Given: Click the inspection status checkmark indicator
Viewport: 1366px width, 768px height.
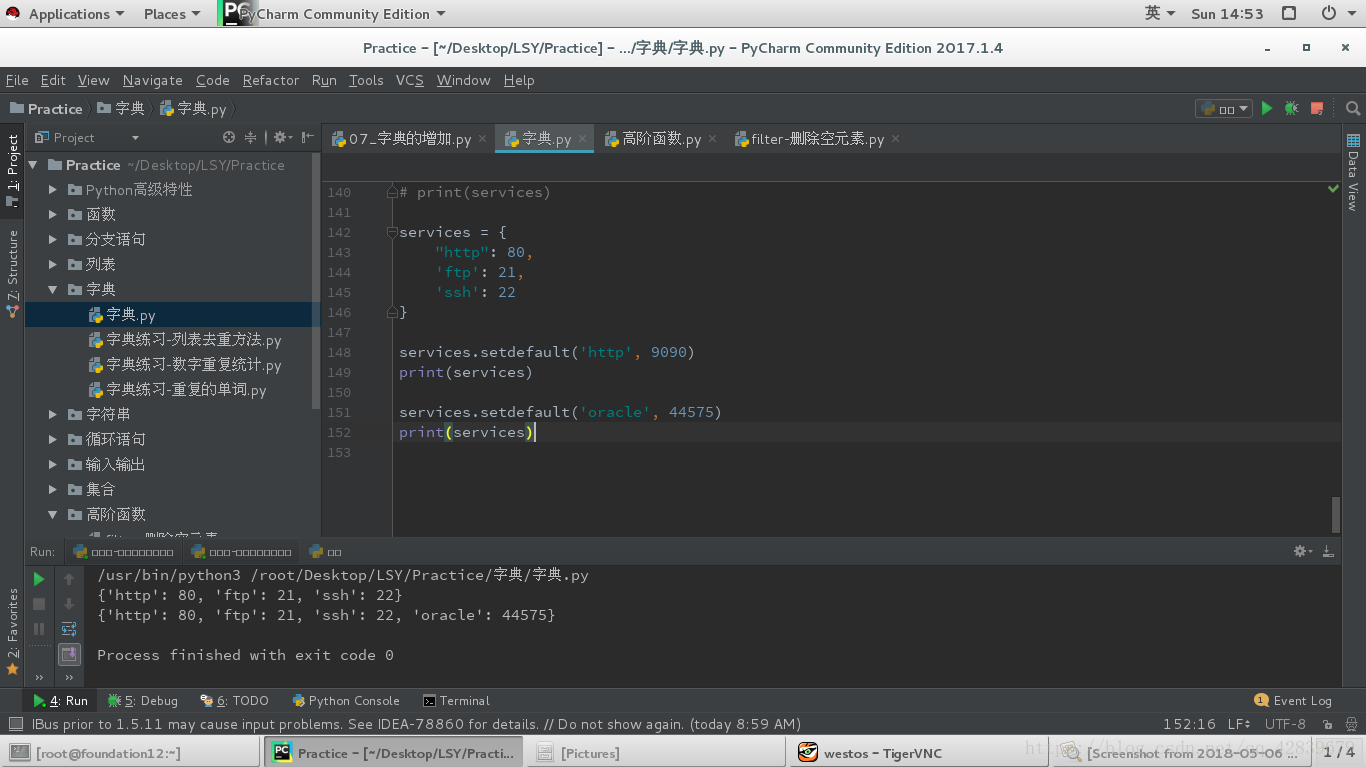Looking at the screenshot, I should pos(1333,188).
